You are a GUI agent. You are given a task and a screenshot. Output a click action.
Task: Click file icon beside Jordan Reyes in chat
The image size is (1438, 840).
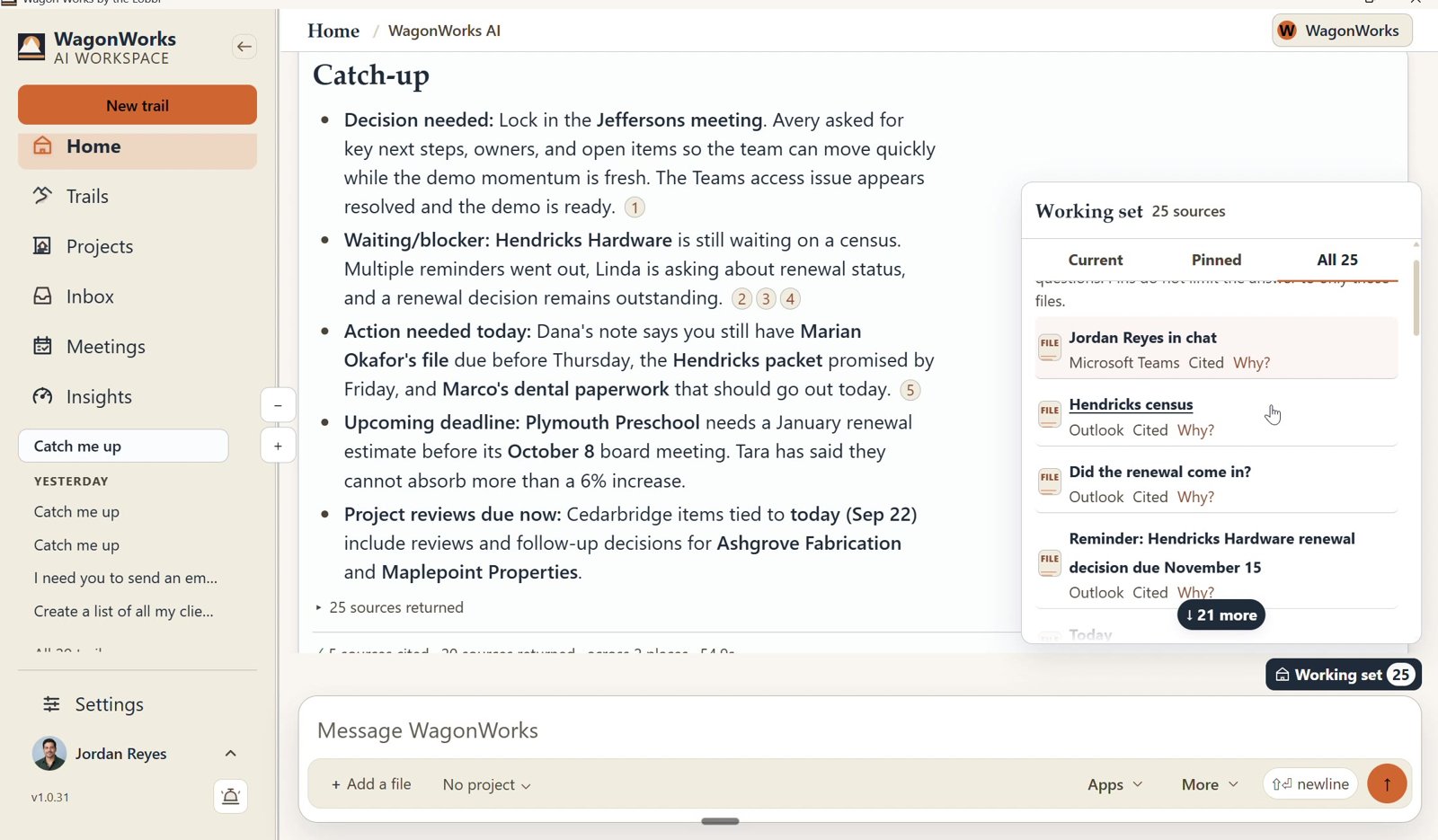(x=1050, y=347)
